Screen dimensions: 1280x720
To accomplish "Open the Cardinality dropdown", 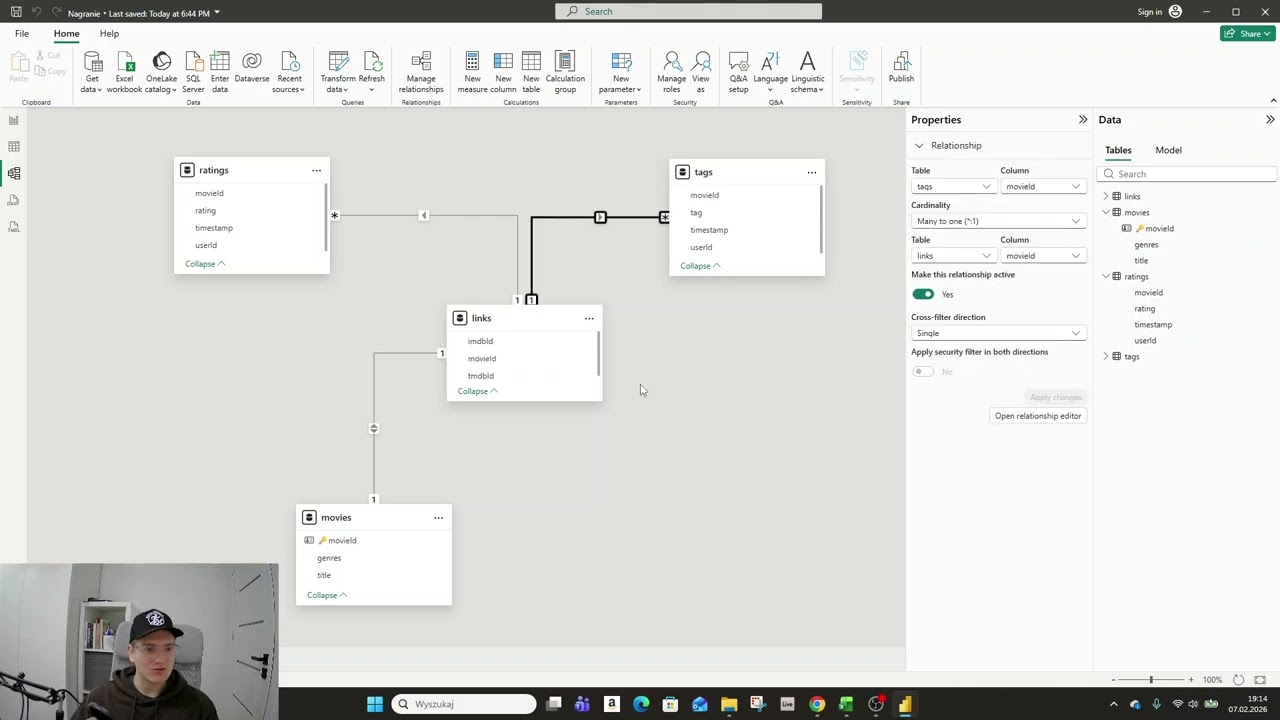I will pos(997,221).
